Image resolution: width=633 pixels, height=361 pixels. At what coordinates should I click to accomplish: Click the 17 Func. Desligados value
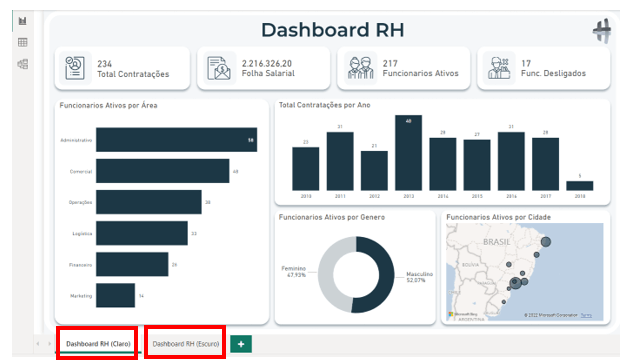pyautogui.click(x=526, y=63)
